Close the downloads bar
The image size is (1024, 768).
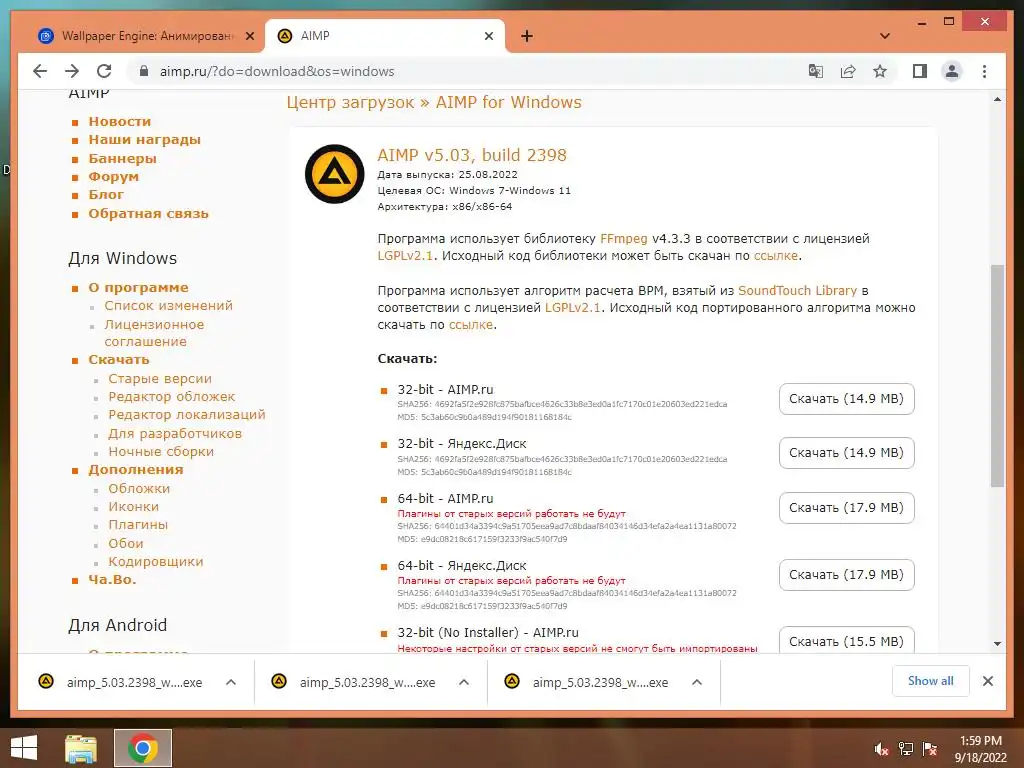(987, 681)
